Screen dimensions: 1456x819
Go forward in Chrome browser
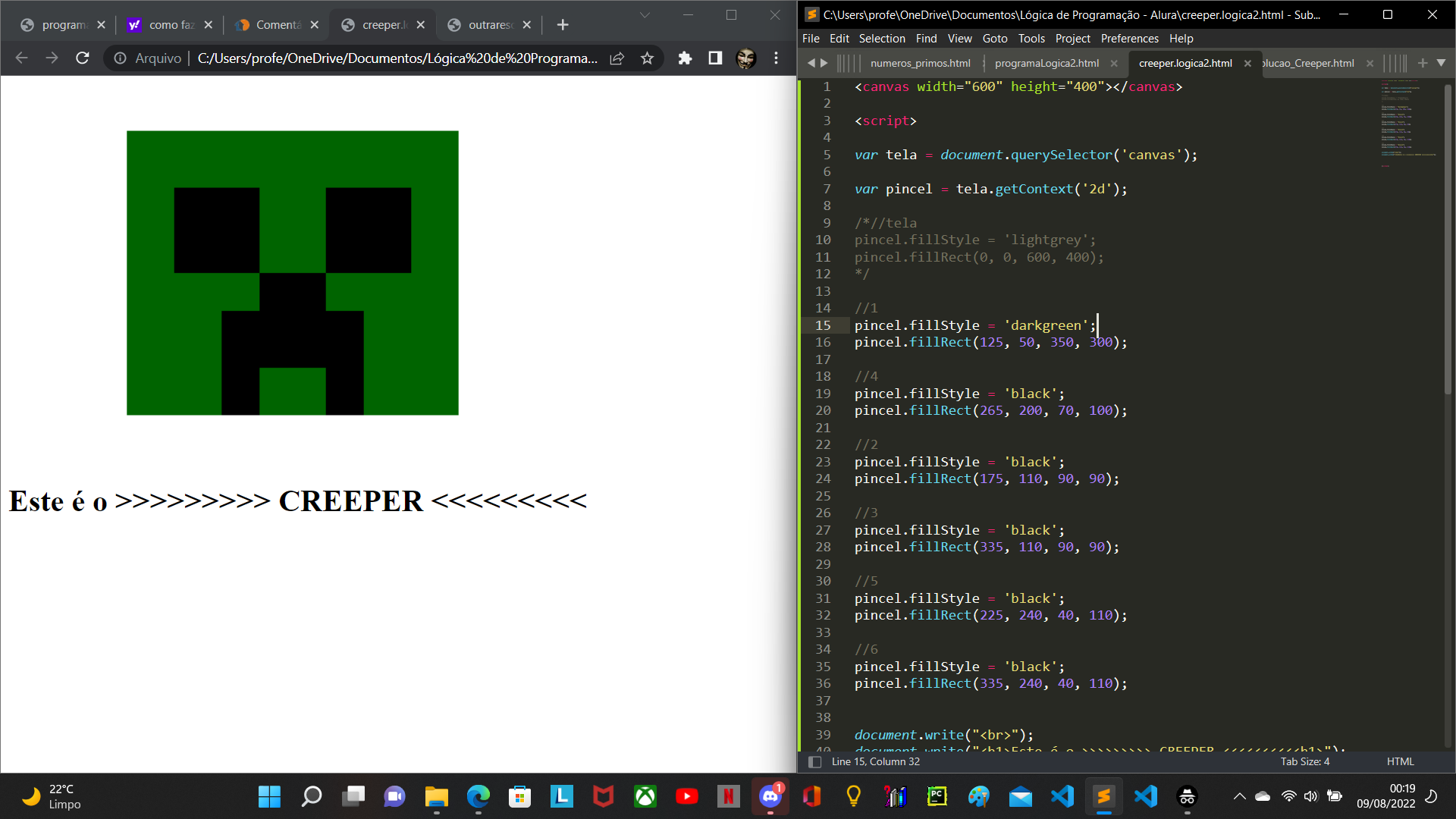[x=52, y=58]
